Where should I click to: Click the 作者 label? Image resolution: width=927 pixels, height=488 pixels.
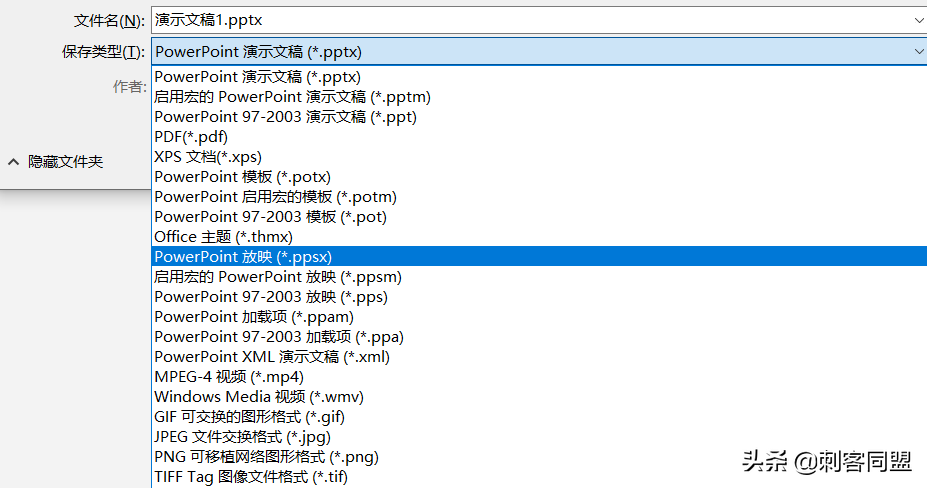point(129,87)
